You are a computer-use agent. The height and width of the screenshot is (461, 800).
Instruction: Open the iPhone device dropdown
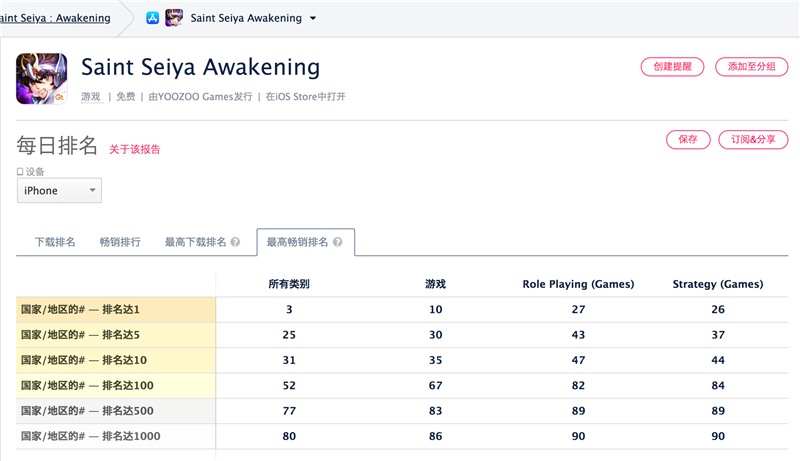pyautogui.click(x=59, y=191)
